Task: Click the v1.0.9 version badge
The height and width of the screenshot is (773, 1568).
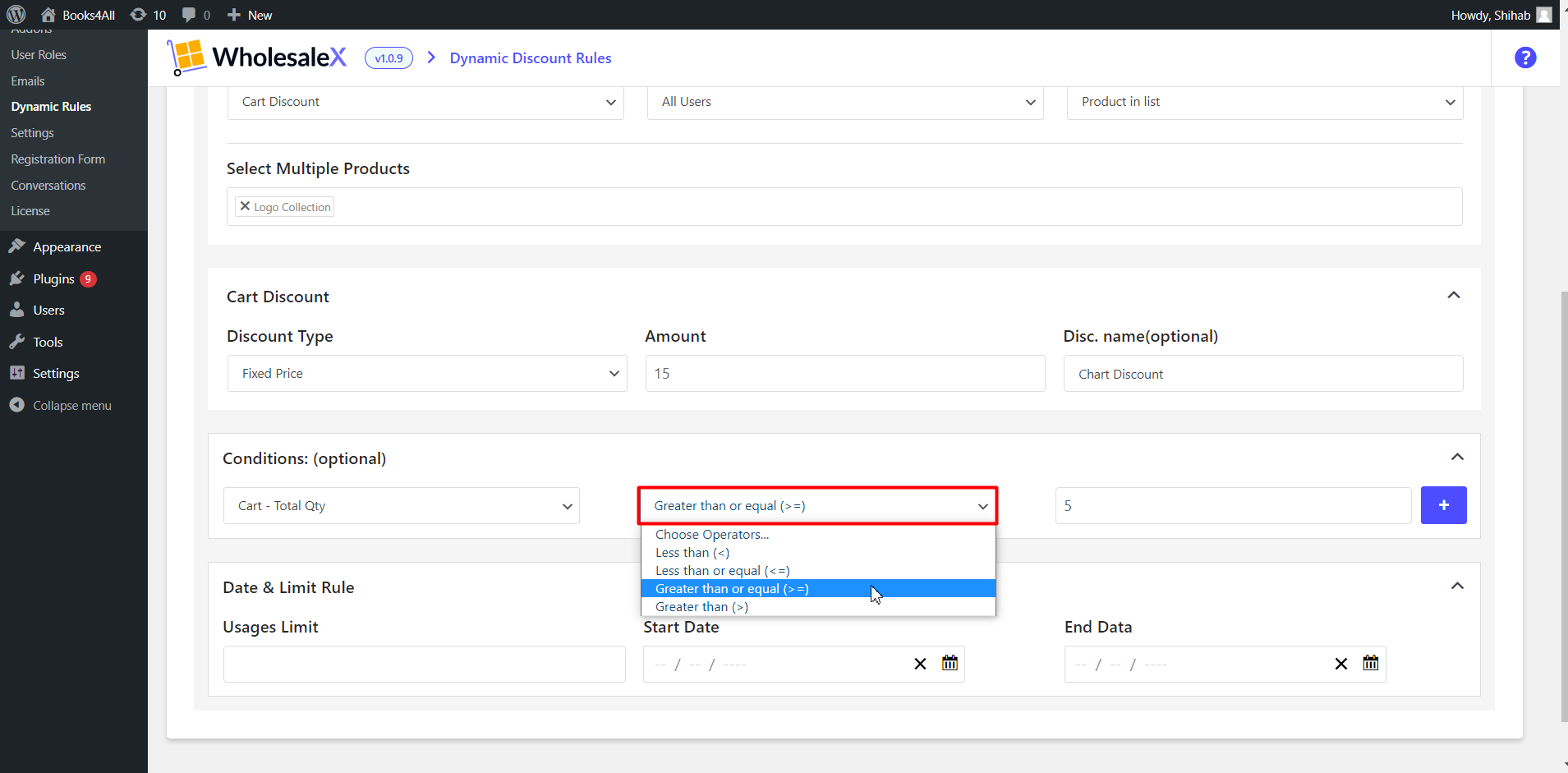Action: click(389, 58)
